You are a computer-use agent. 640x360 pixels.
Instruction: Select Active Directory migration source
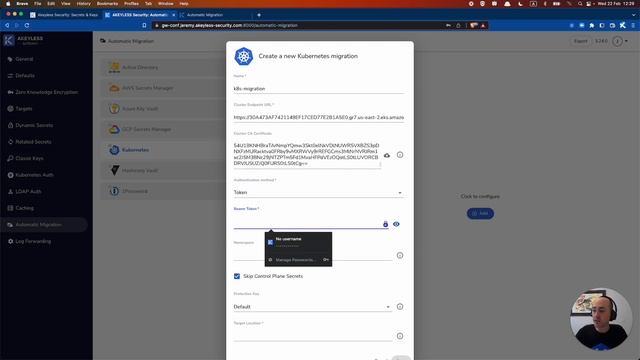[163, 67]
